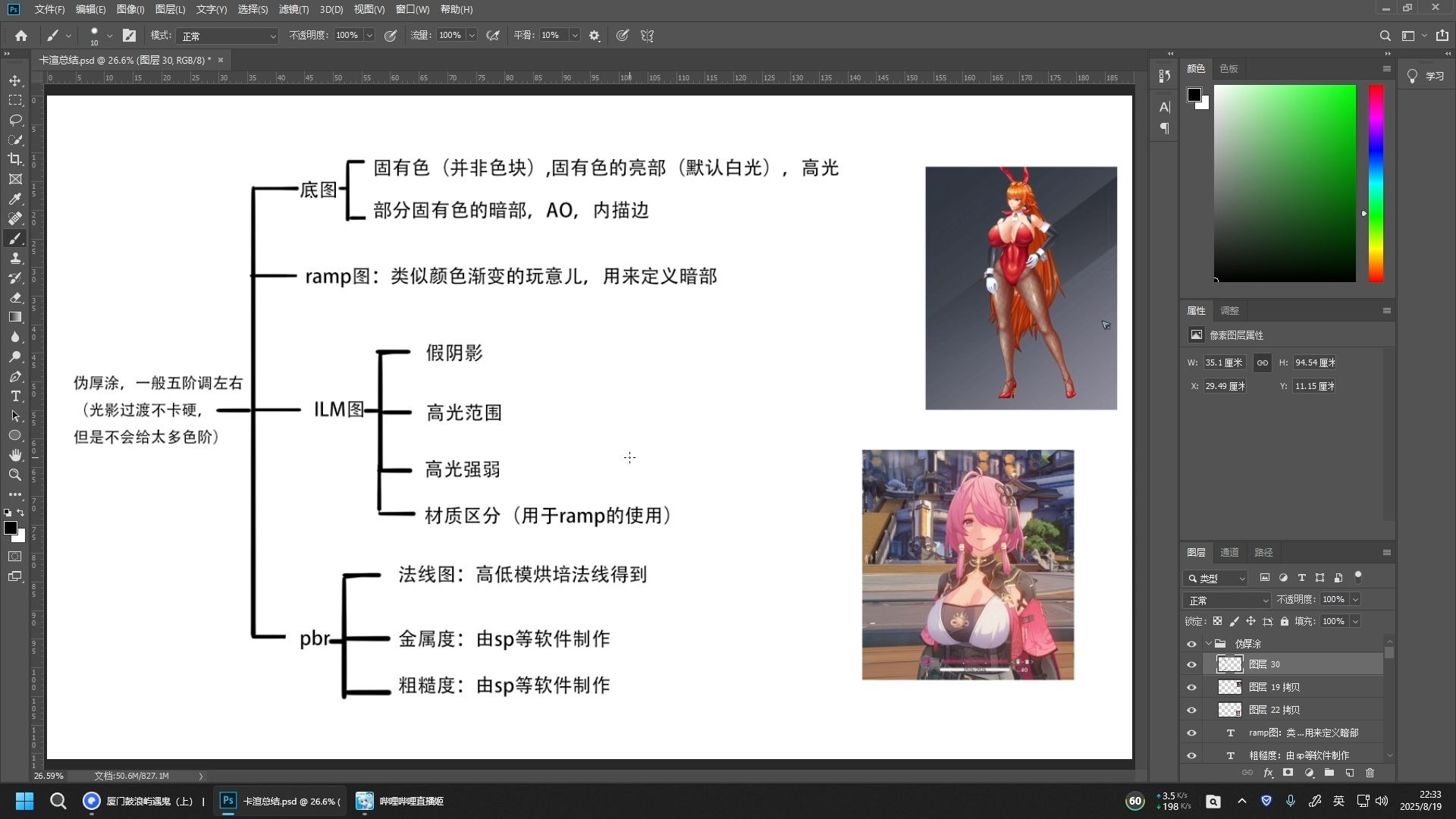
Task: Pick a color in the color field
Action: [x=1285, y=183]
